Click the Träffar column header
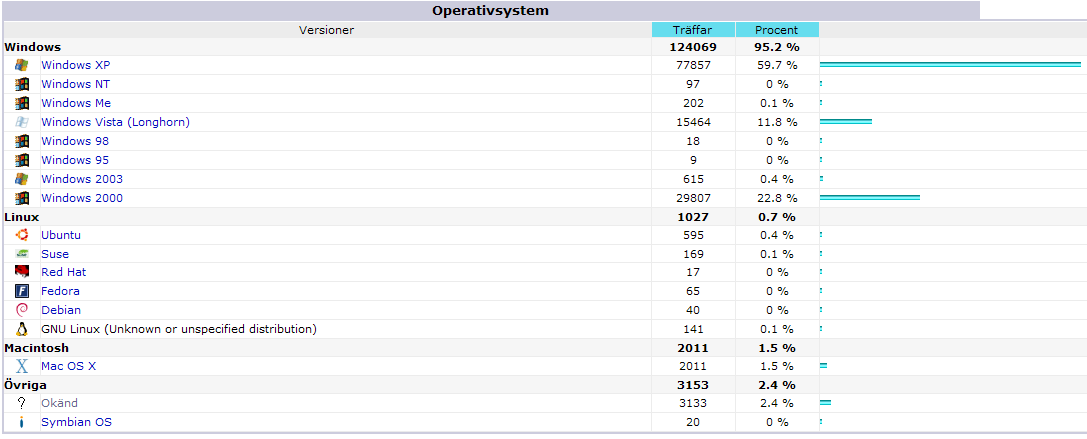Viewport: 1087px width, 439px height. click(693, 30)
